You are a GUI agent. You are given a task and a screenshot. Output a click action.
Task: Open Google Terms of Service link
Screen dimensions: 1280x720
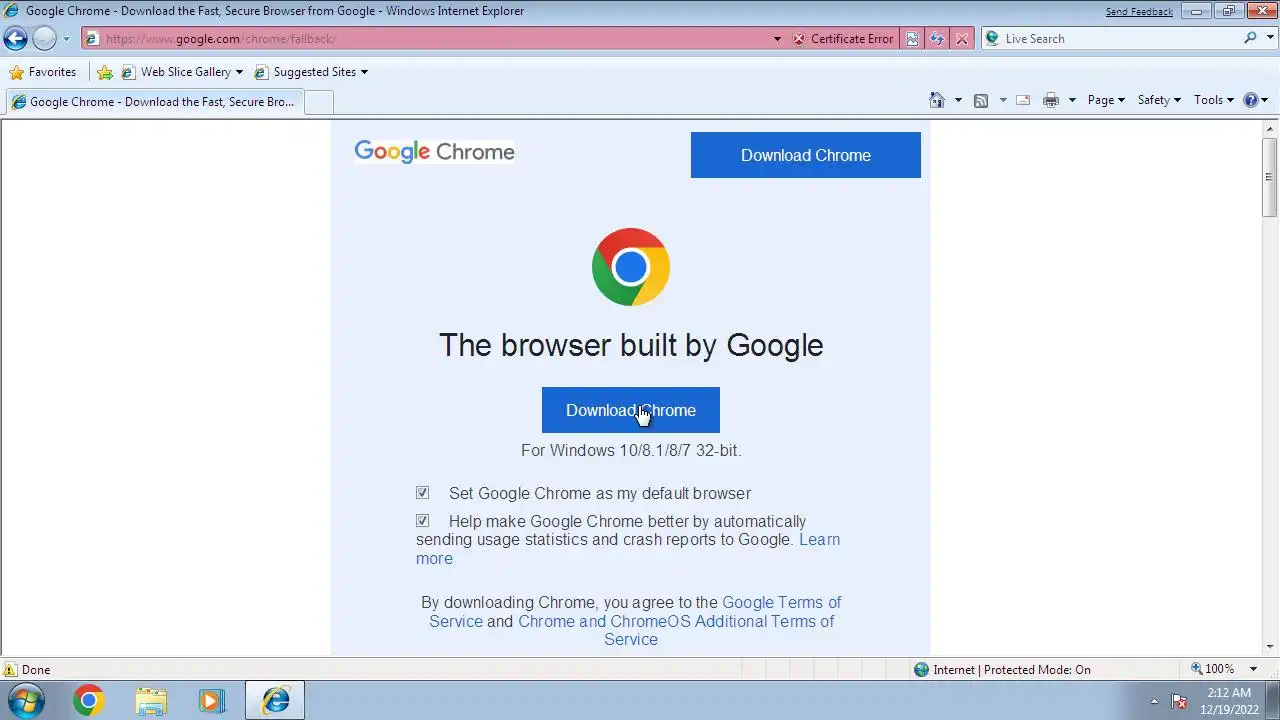pyautogui.click(x=782, y=602)
